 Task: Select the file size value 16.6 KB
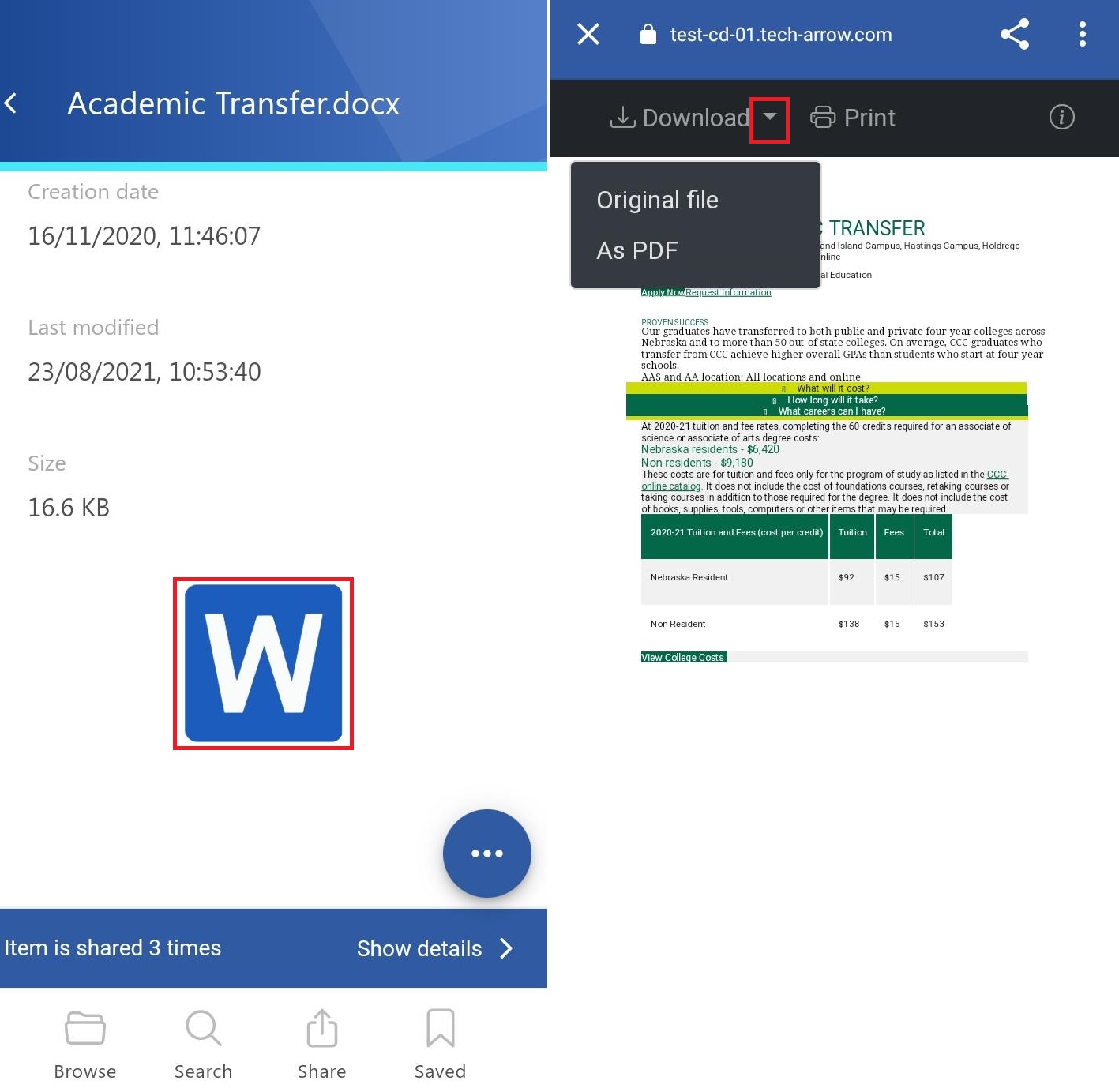(69, 508)
